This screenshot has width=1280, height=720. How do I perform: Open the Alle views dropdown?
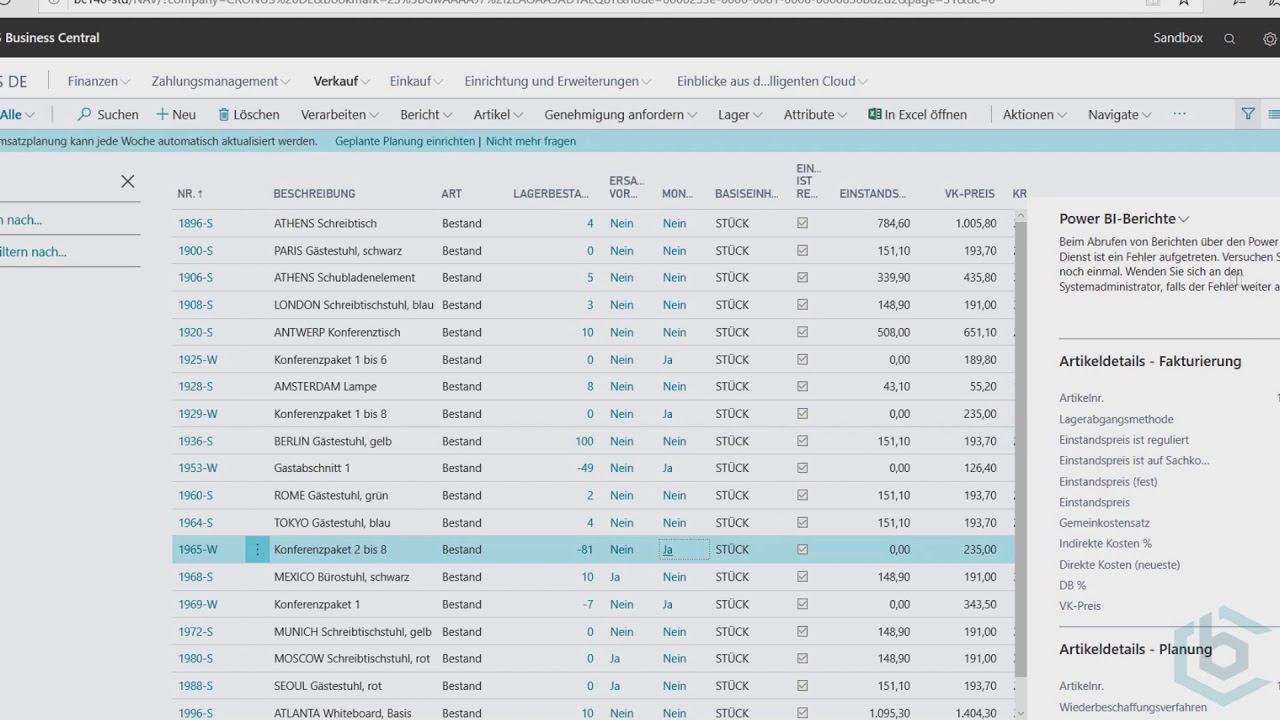point(18,114)
